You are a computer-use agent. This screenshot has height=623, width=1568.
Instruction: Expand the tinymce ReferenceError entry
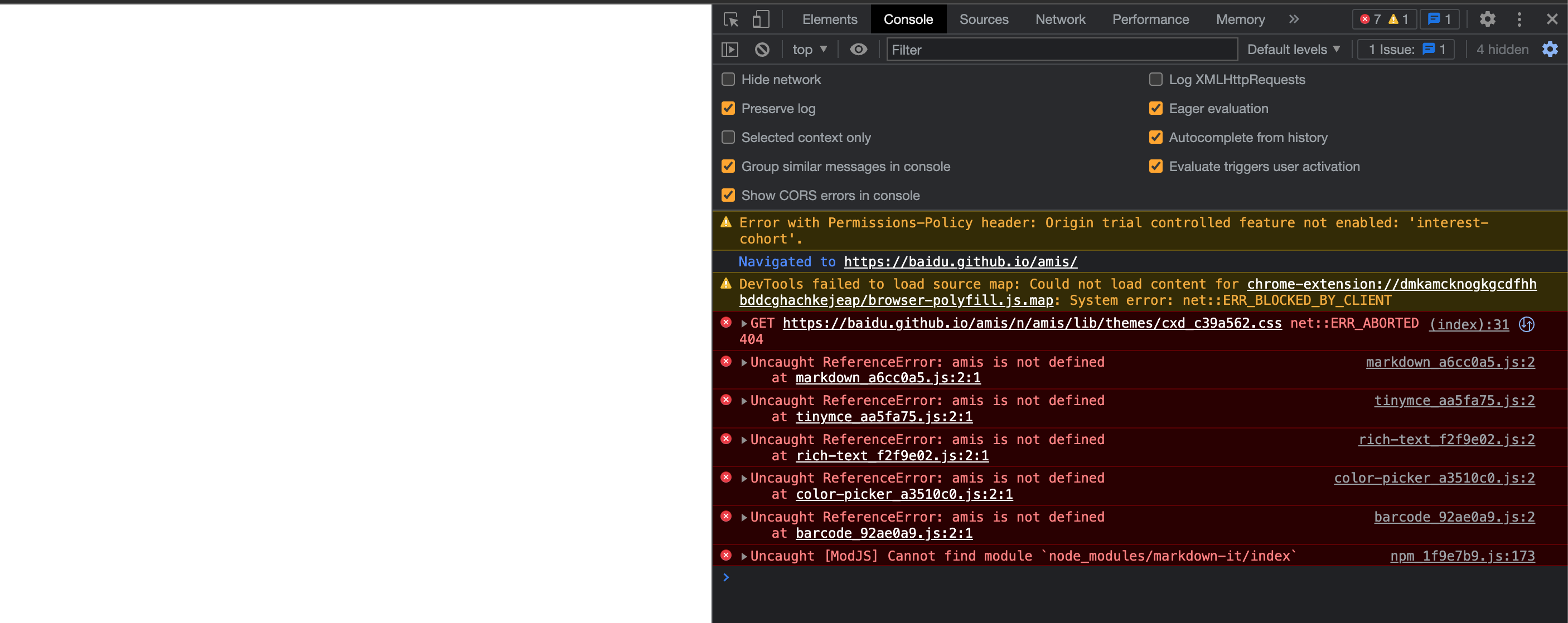pos(744,401)
